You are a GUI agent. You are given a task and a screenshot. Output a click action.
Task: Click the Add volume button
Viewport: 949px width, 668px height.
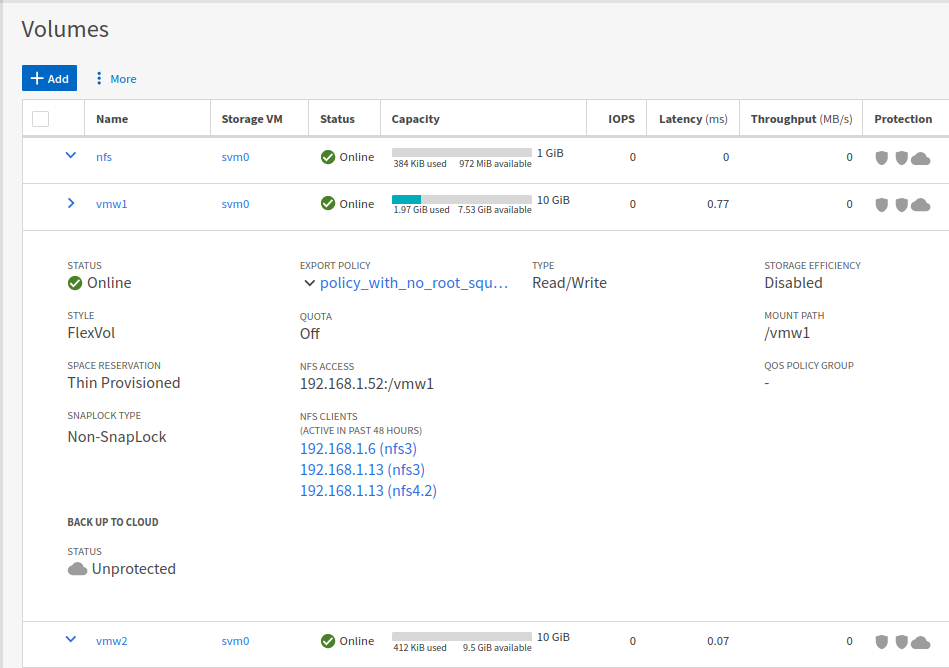pos(49,78)
